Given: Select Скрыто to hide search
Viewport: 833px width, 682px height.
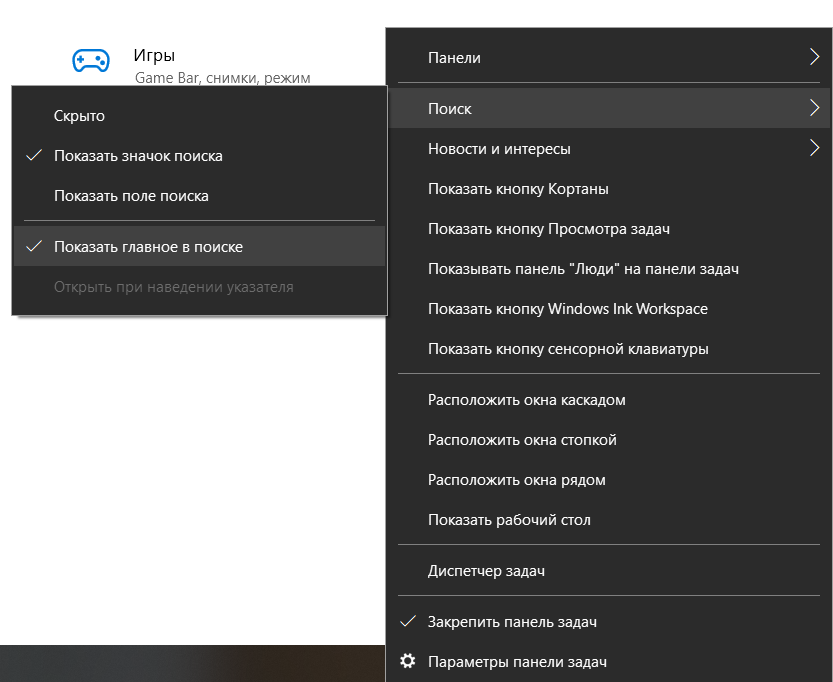Looking at the screenshot, I should pos(78,116).
